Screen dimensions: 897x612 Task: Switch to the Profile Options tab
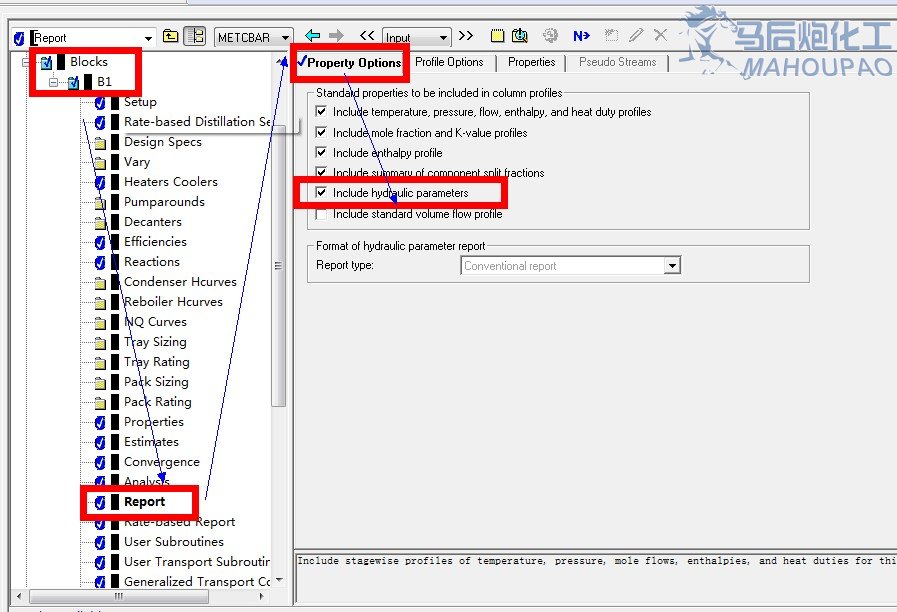tap(449, 62)
